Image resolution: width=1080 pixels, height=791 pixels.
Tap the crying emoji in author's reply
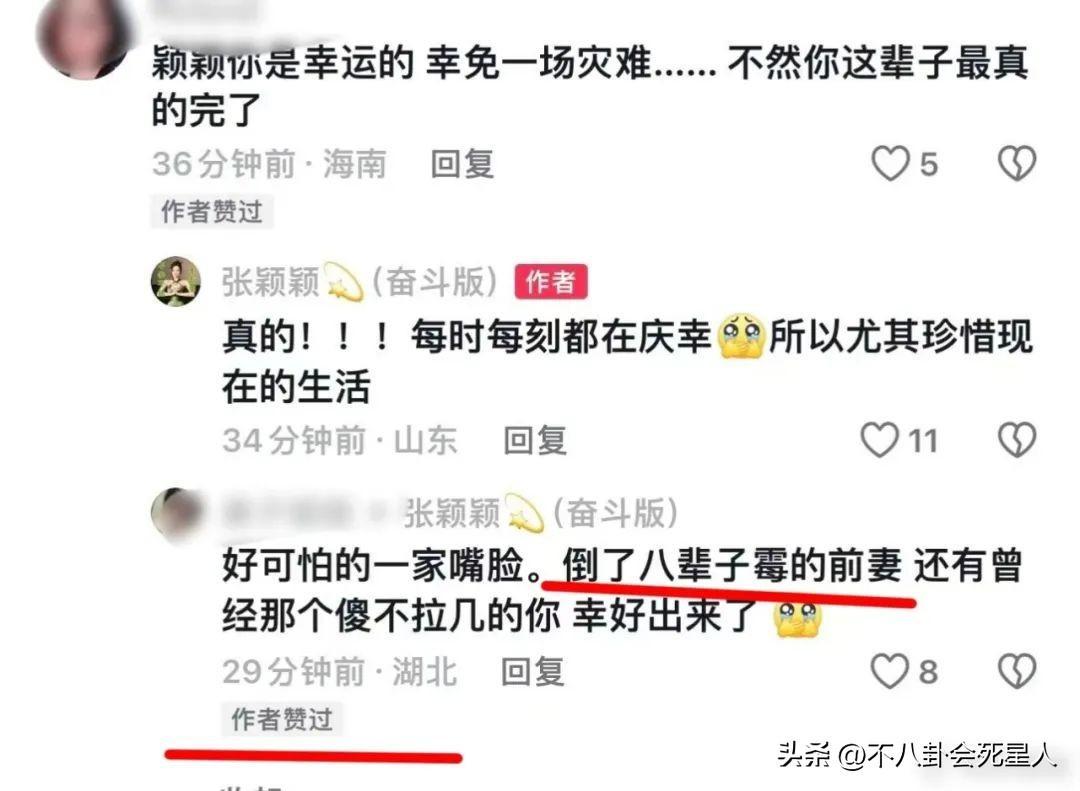[x=740, y=336]
